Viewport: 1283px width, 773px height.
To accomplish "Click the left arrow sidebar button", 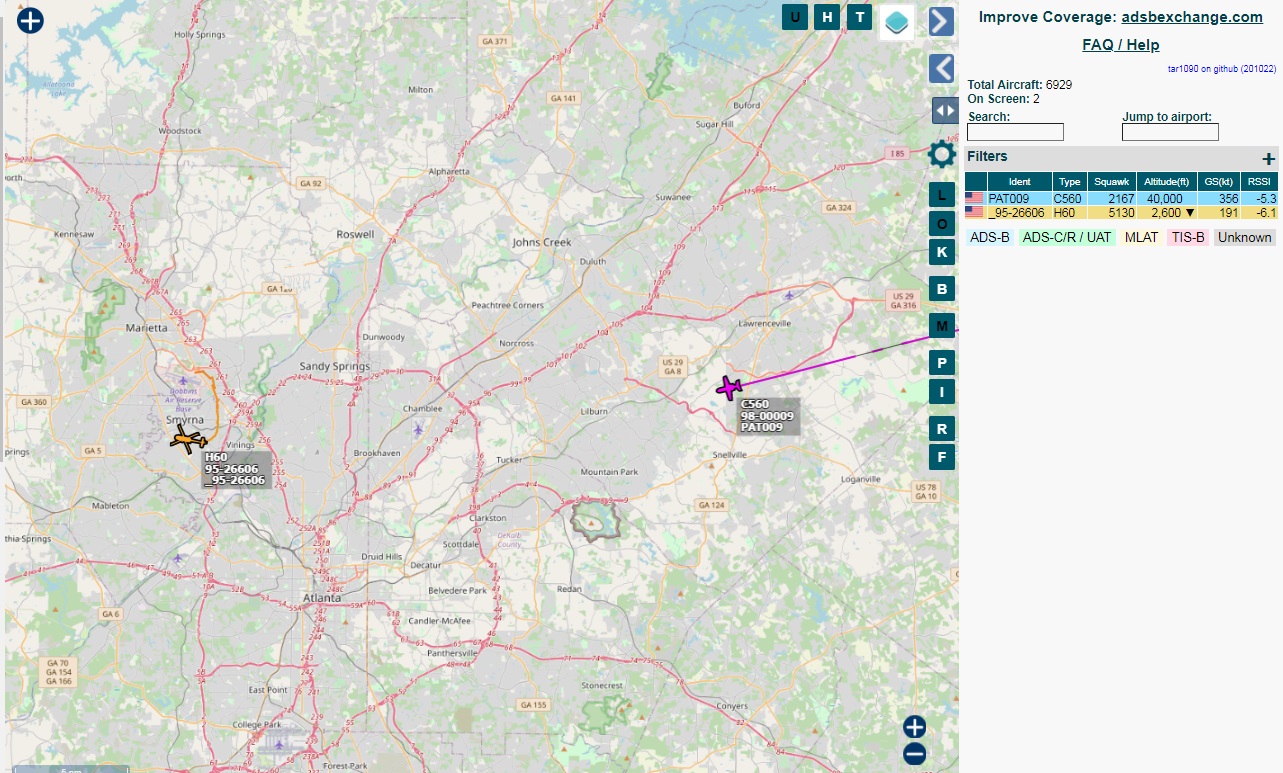I will 941,68.
